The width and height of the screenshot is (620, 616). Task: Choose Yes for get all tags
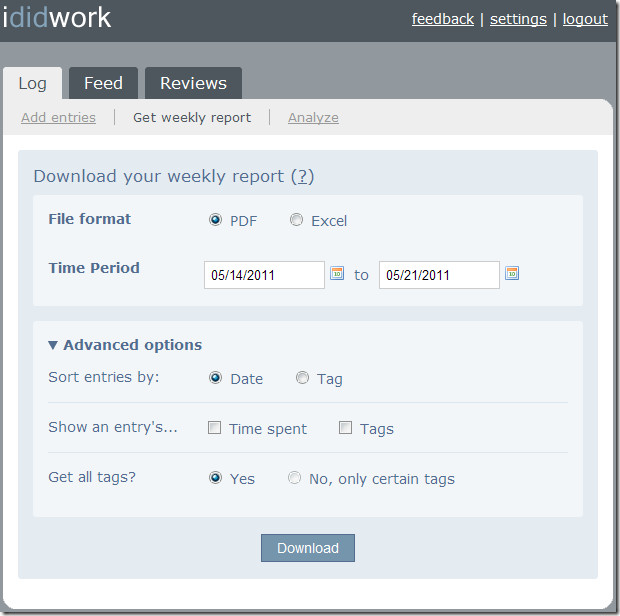click(215, 478)
